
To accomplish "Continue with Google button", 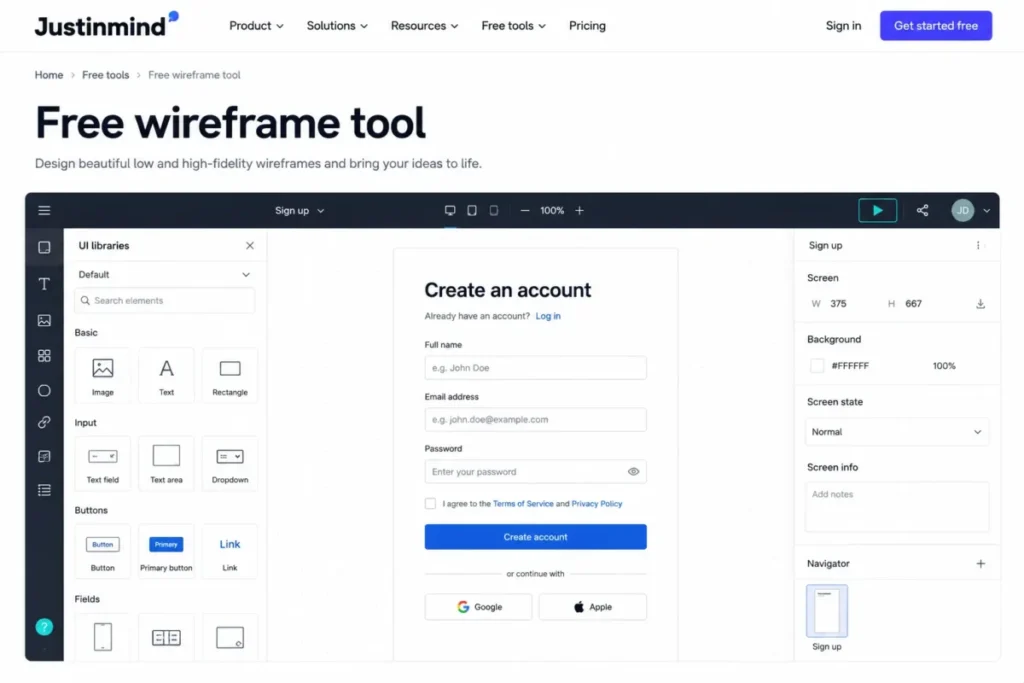I will 478,607.
